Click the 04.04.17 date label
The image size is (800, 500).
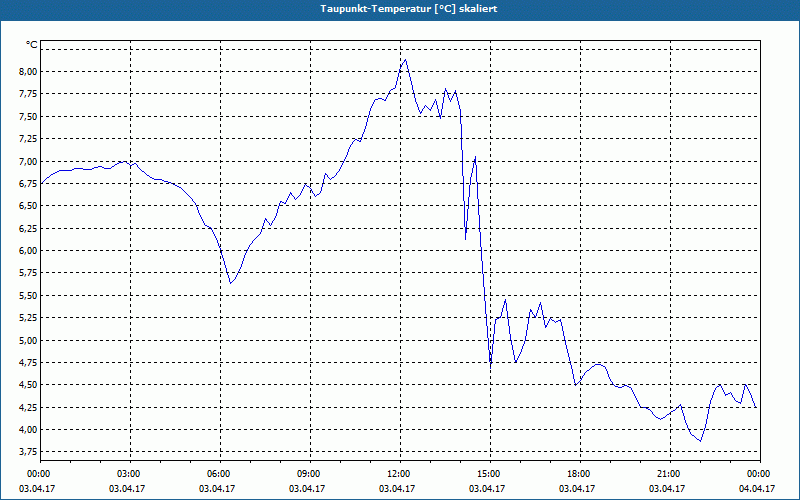click(757, 488)
